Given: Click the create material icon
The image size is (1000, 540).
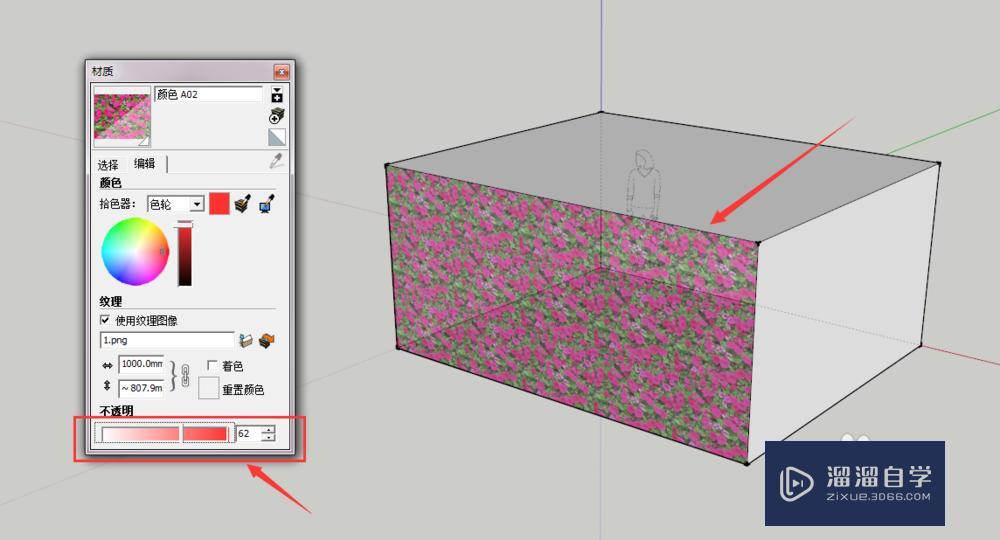Looking at the screenshot, I should coord(277,116).
